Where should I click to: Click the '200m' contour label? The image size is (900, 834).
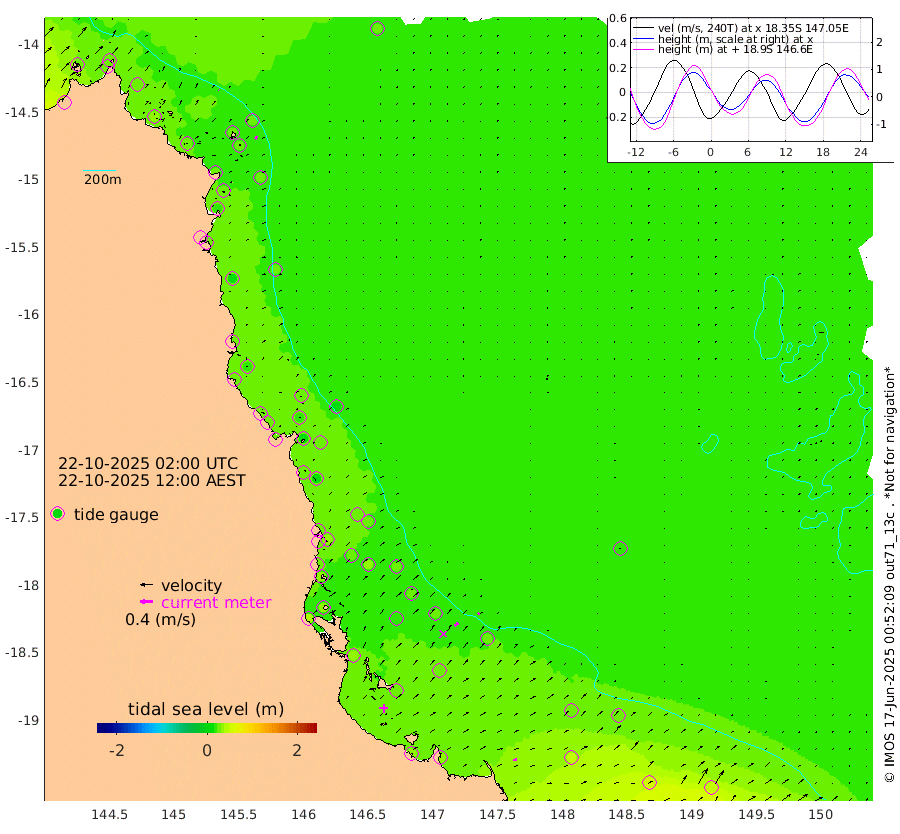[x=103, y=180]
